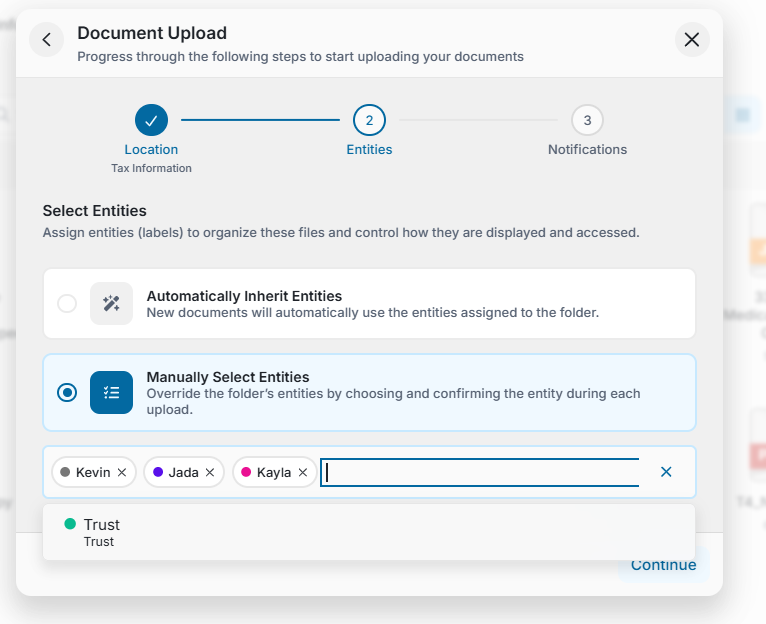Click the Tax Information sublabel
This screenshot has height=624, width=766.
(x=151, y=168)
